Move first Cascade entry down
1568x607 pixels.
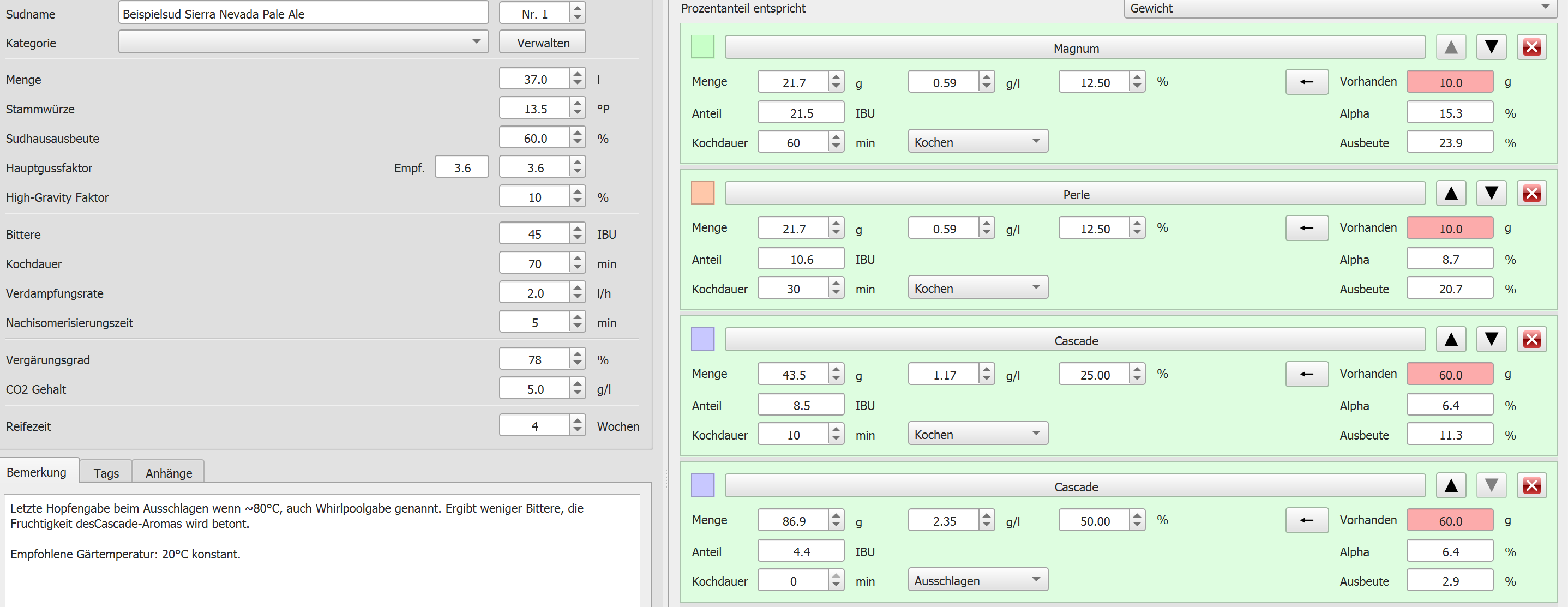point(1491,340)
